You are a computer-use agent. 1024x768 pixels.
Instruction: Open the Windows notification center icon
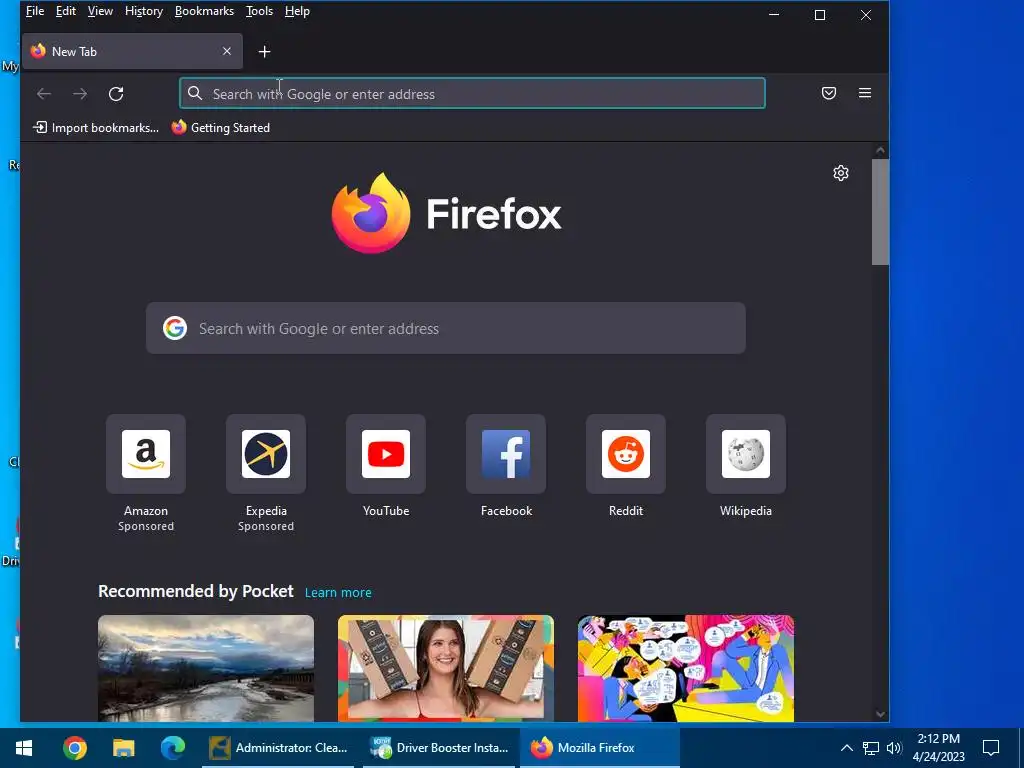tap(991, 748)
